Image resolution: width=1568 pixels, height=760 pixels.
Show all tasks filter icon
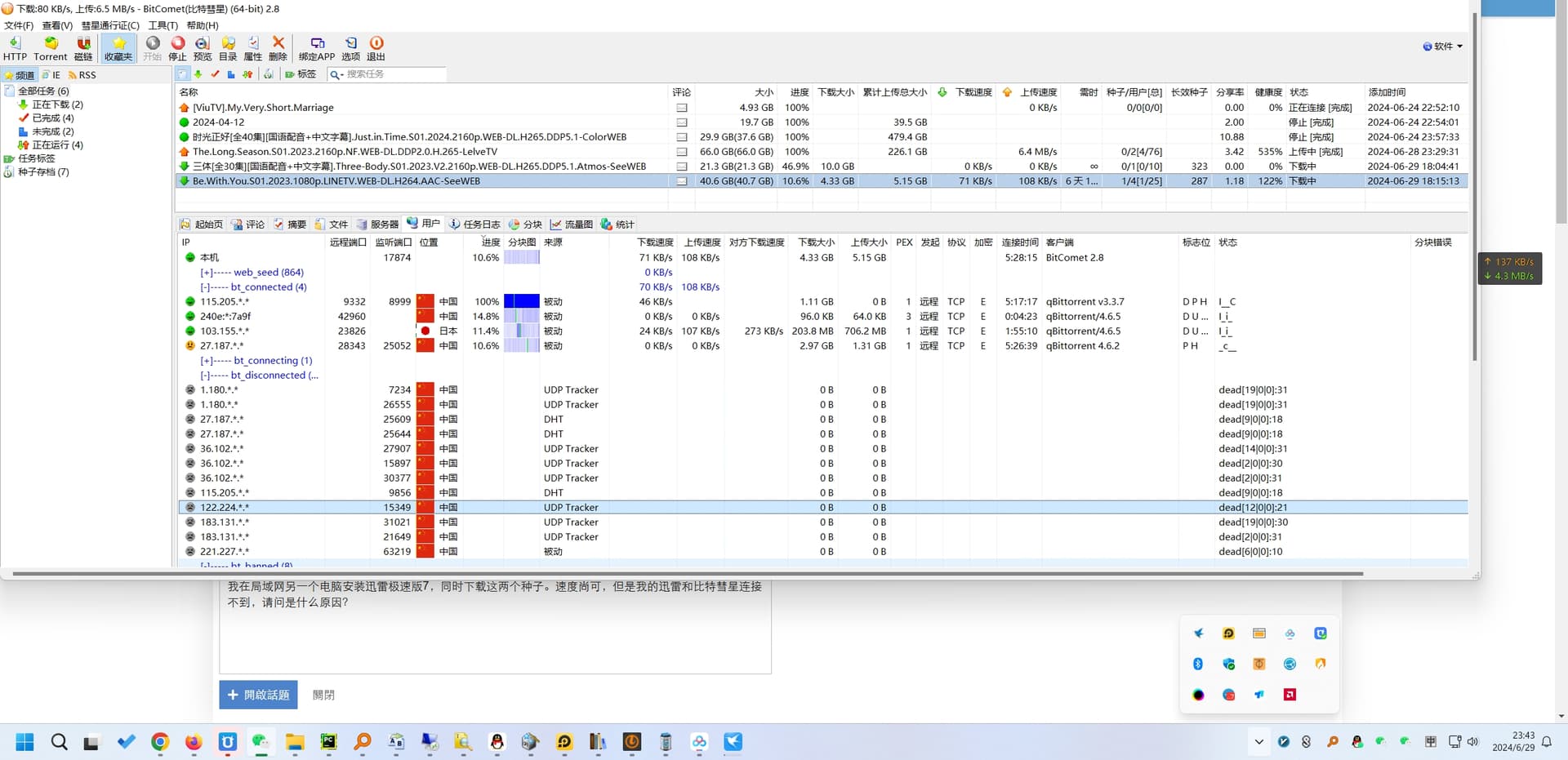[182, 74]
